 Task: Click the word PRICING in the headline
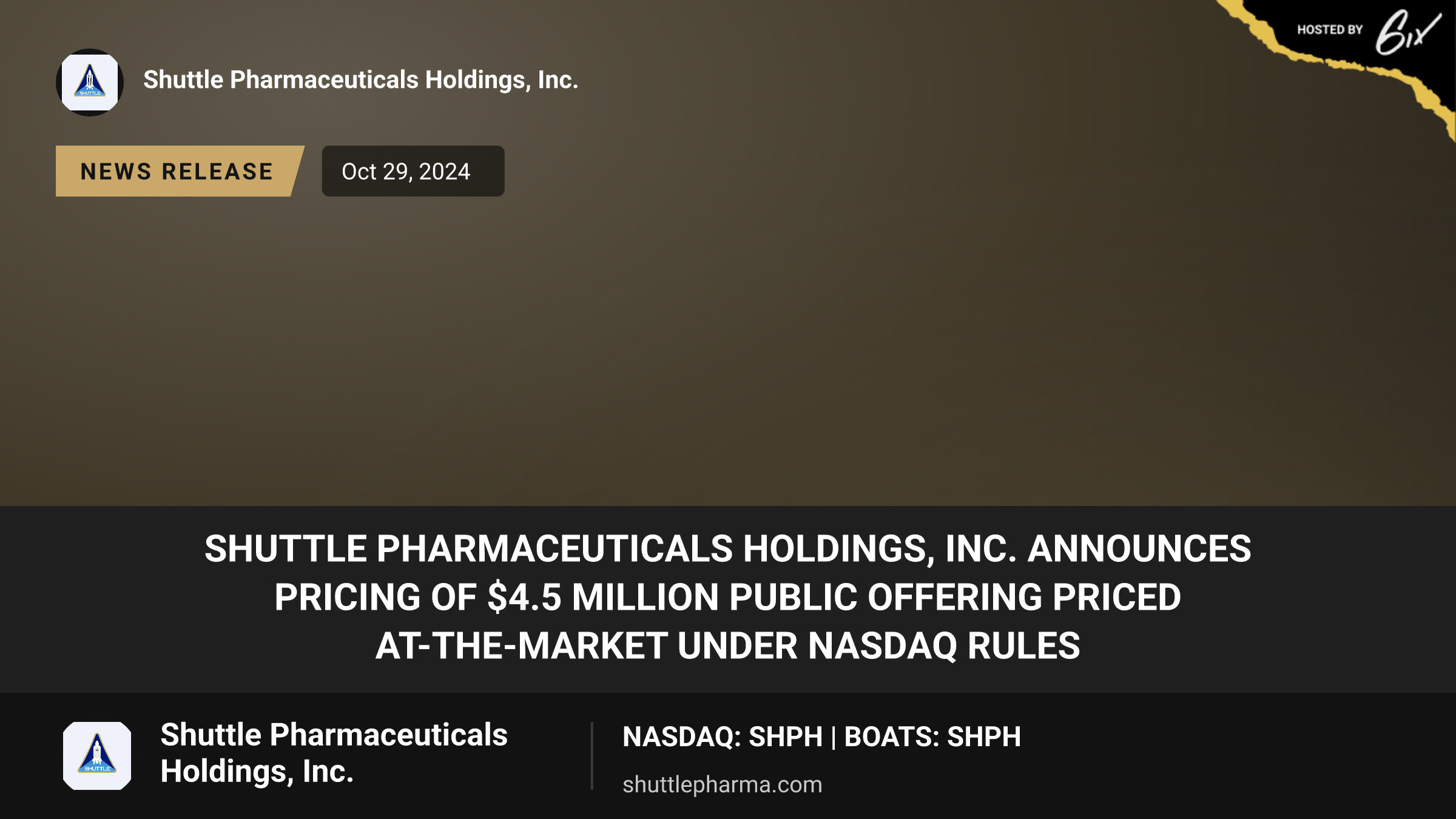[347, 598]
